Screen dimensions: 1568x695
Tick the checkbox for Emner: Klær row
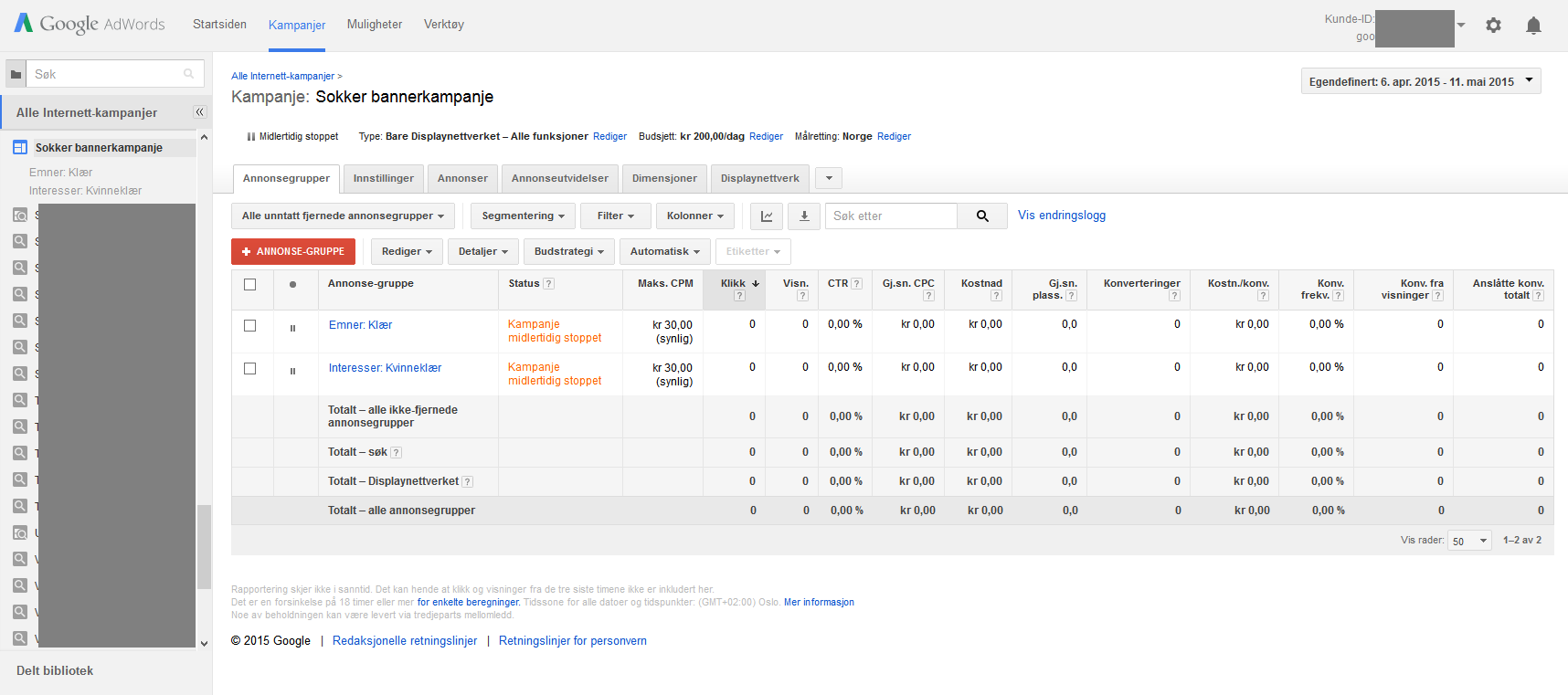tap(249, 325)
